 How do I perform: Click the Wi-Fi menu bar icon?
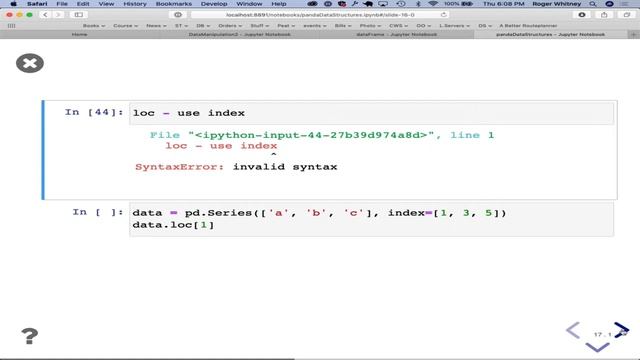pyautogui.click(x=433, y=4)
